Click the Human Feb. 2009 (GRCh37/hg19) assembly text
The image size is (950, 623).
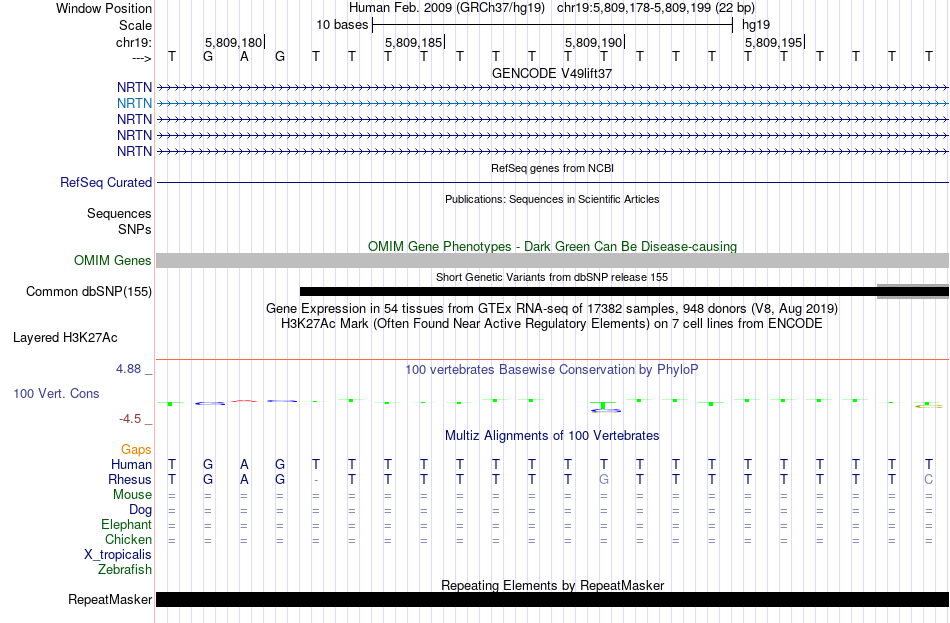point(447,8)
